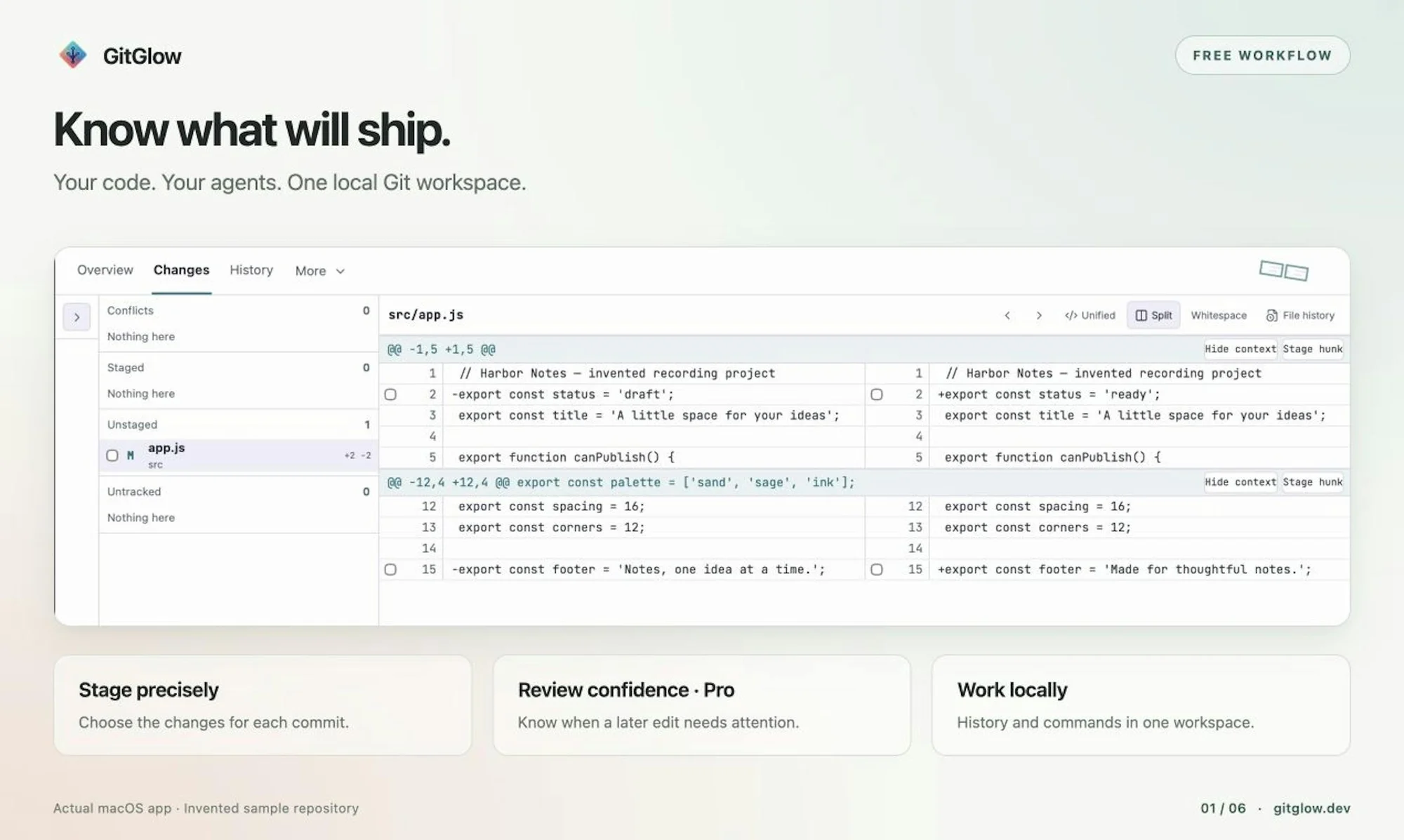Check the removed status 'draft' line checkbox
Image resolution: width=1404 pixels, height=840 pixels.
pyautogui.click(x=390, y=394)
